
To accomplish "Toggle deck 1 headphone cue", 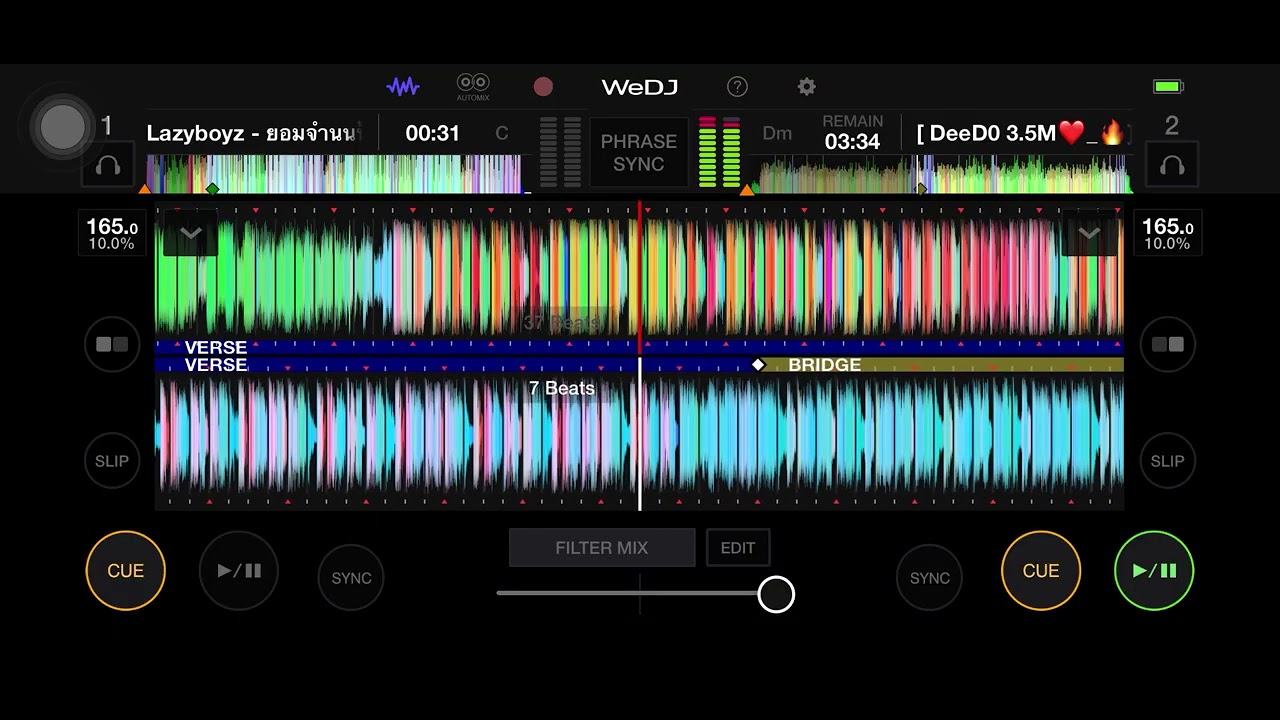I will tap(108, 166).
